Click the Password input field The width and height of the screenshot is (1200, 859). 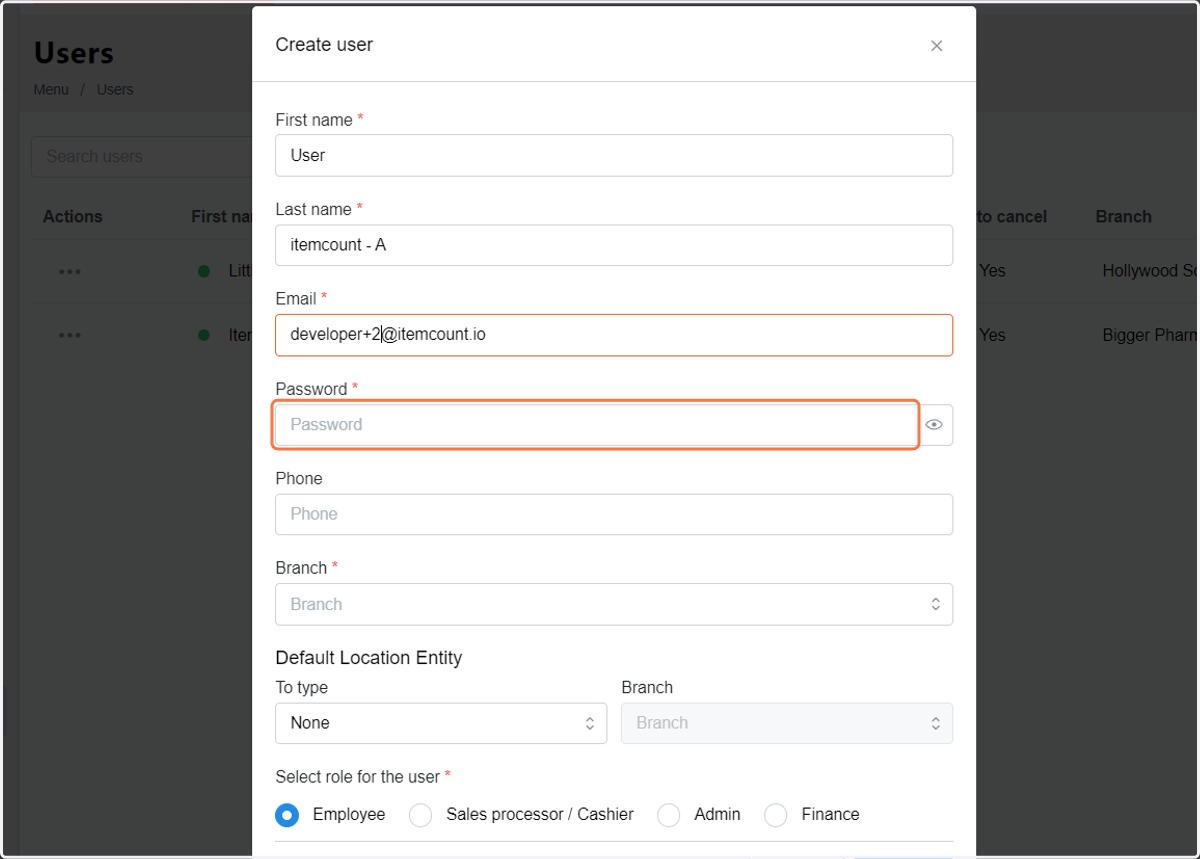(596, 425)
